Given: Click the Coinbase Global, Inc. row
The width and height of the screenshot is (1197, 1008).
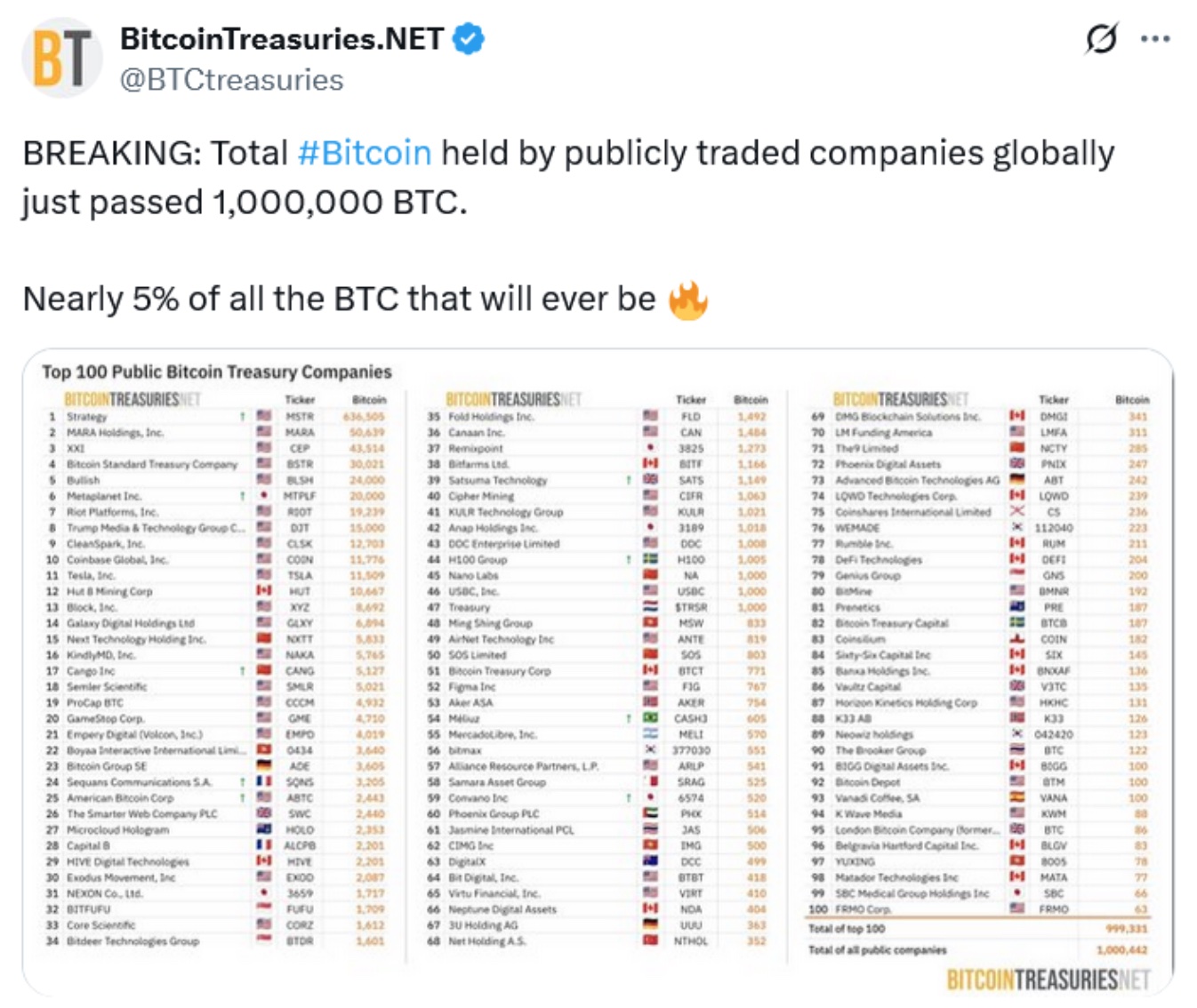Looking at the screenshot, I should pos(217,559).
